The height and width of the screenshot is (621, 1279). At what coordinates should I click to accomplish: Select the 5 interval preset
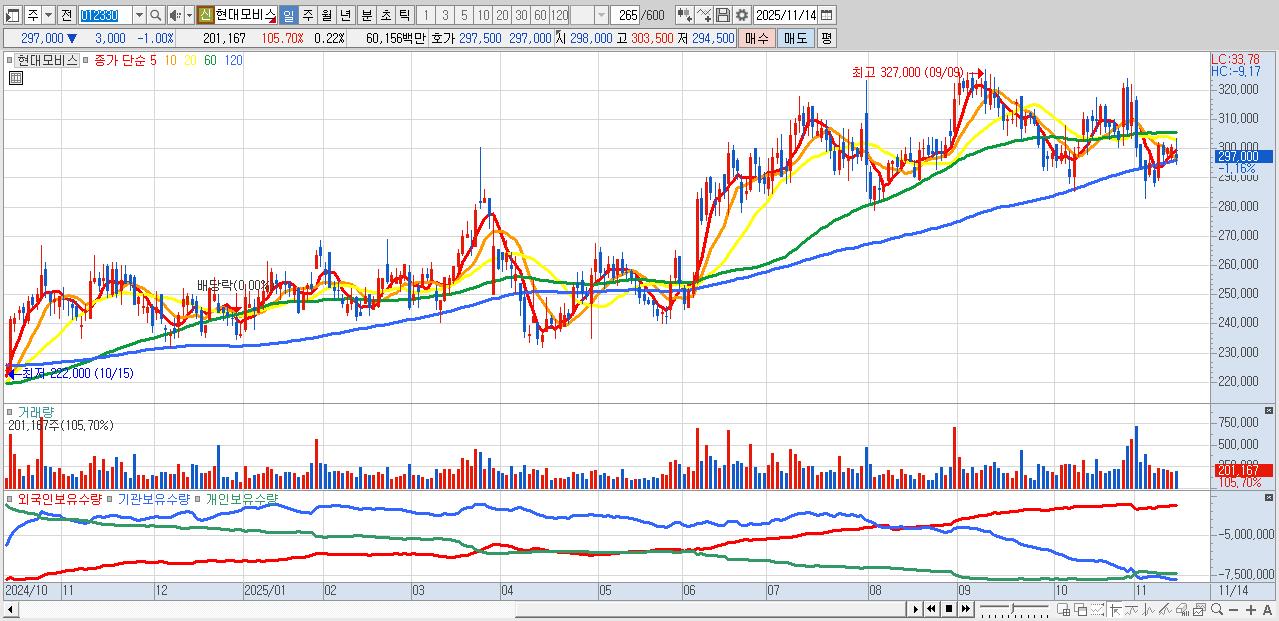[464, 15]
